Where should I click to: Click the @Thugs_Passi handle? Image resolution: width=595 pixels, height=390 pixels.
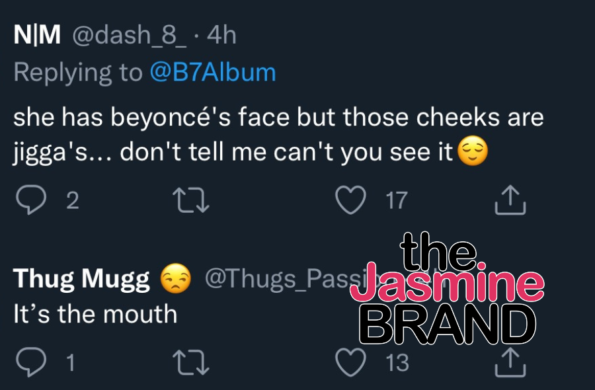click(x=281, y=279)
